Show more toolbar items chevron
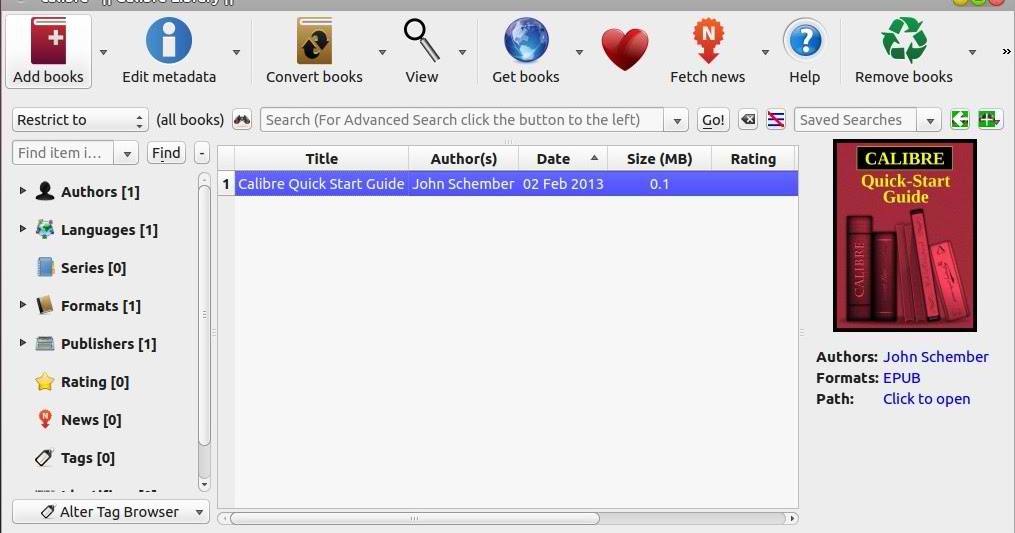 (x=1007, y=51)
